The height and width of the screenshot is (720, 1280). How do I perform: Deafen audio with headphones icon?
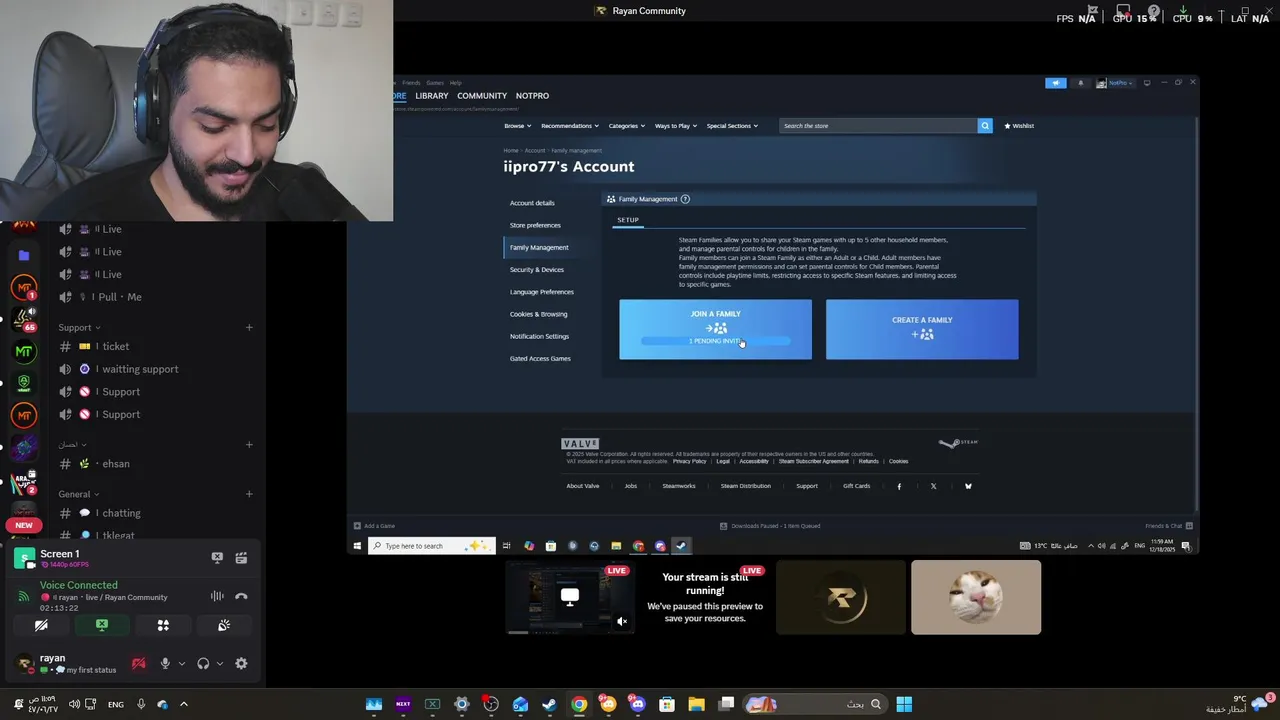pos(203,663)
